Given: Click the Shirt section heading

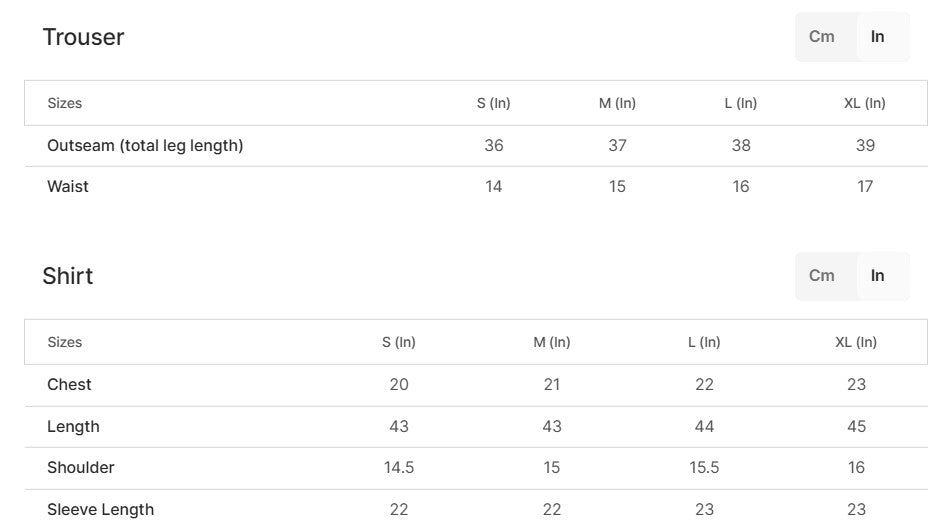Looking at the screenshot, I should (x=68, y=276).
